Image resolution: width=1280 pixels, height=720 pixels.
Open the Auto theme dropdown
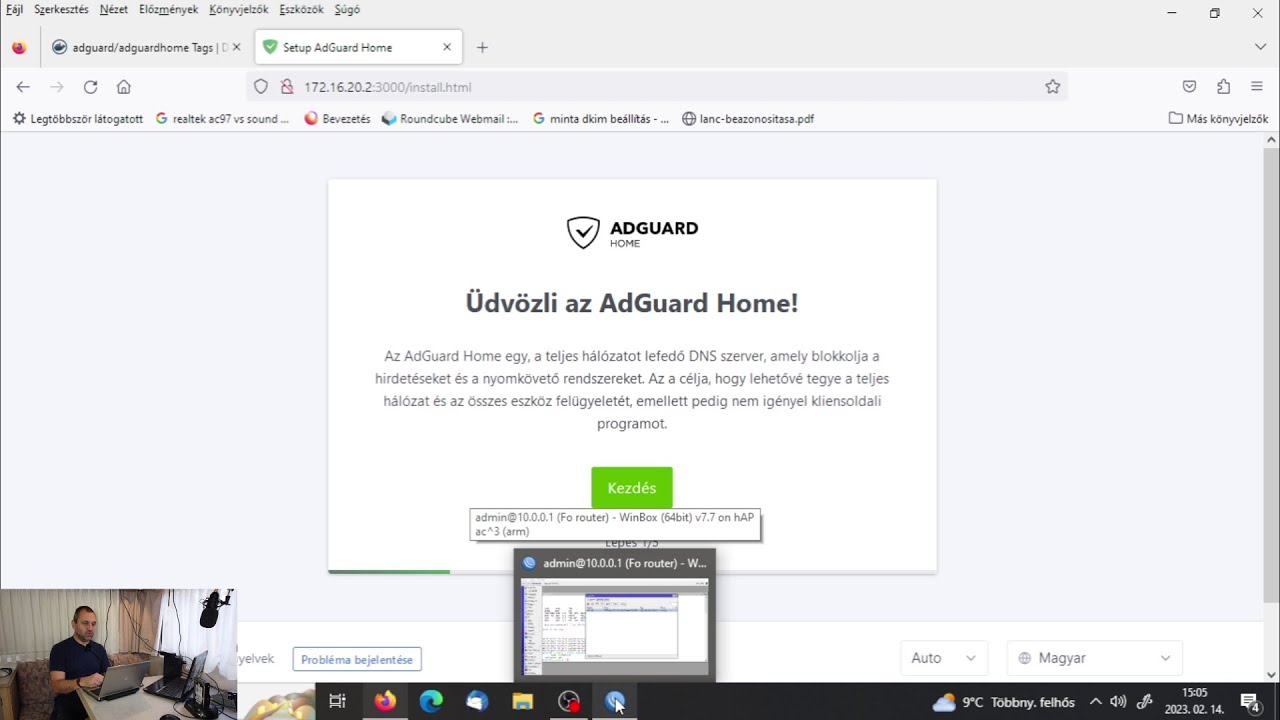[x=943, y=658]
